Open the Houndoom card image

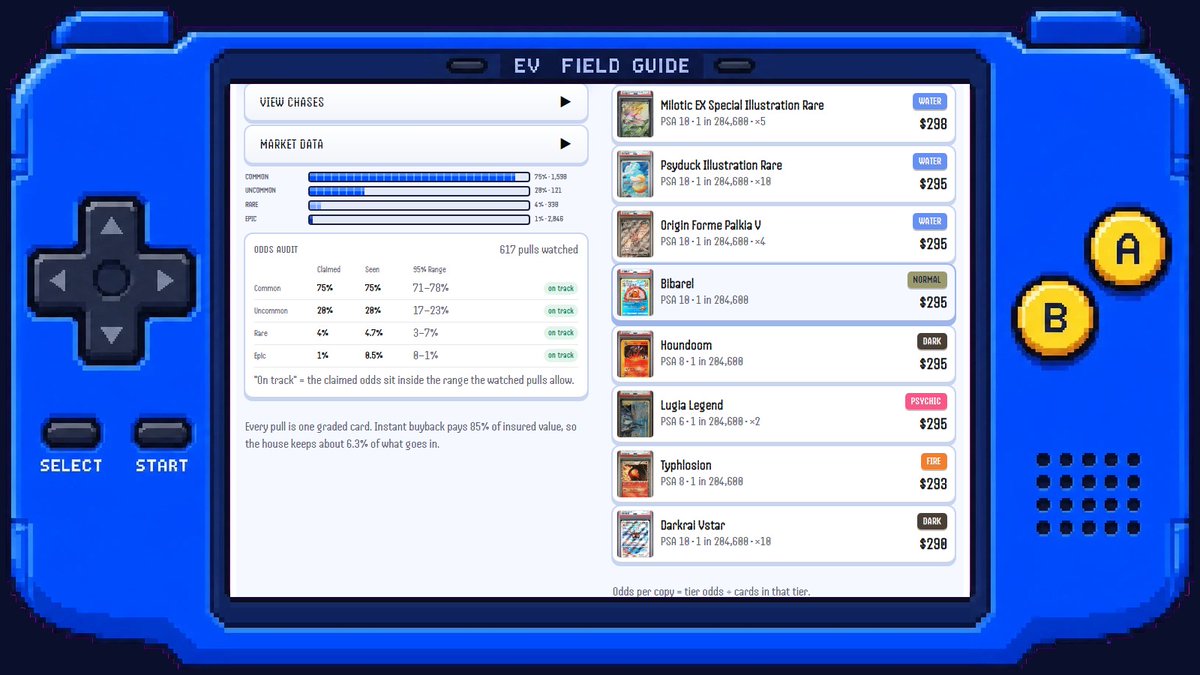[x=635, y=354]
